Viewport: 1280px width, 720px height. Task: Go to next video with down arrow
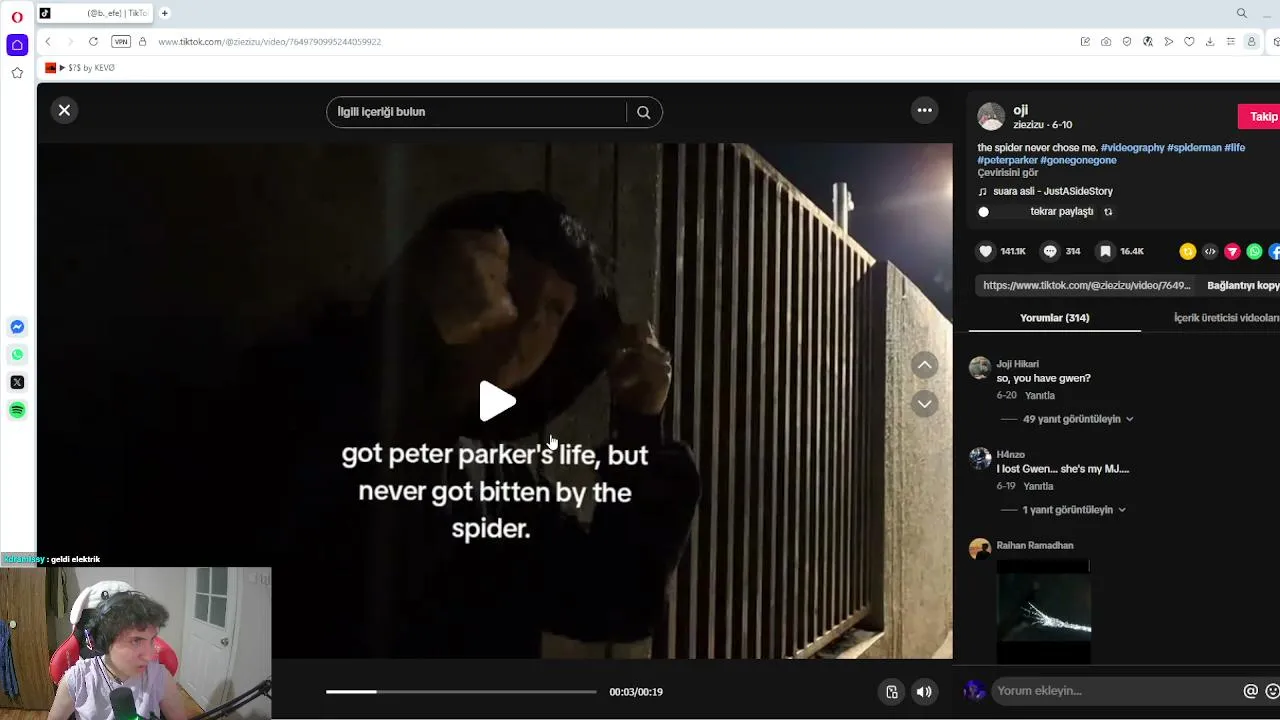925,404
